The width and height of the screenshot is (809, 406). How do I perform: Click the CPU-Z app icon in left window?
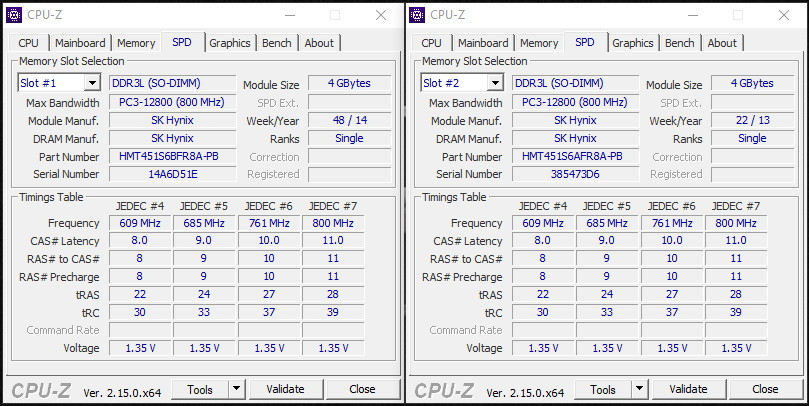point(15,15)
